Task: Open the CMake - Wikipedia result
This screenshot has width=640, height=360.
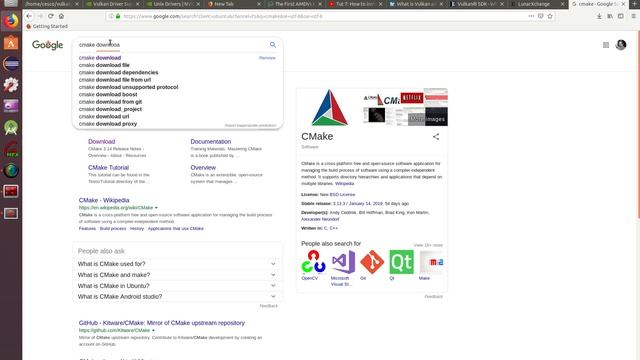Action: tap(104, 200)
